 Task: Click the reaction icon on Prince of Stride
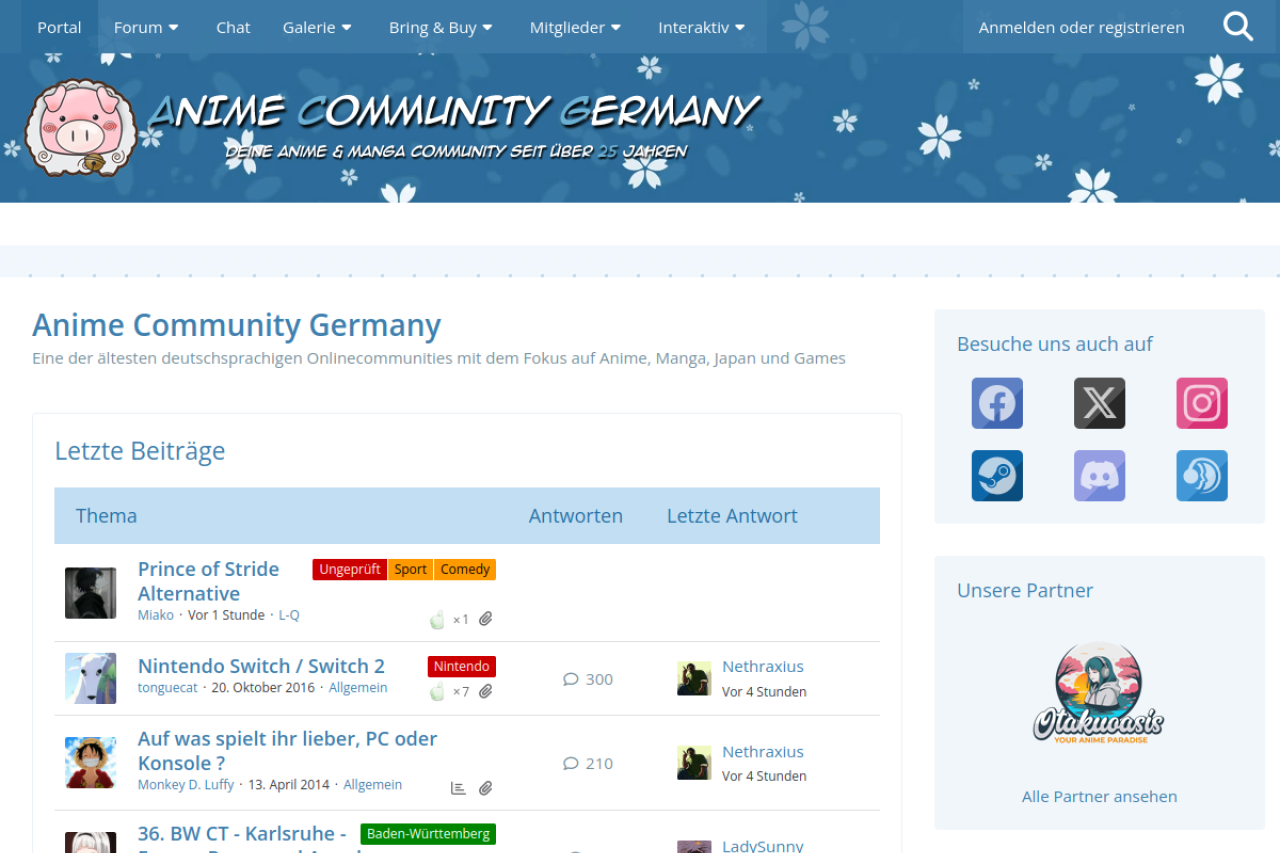tap(437, 620)
